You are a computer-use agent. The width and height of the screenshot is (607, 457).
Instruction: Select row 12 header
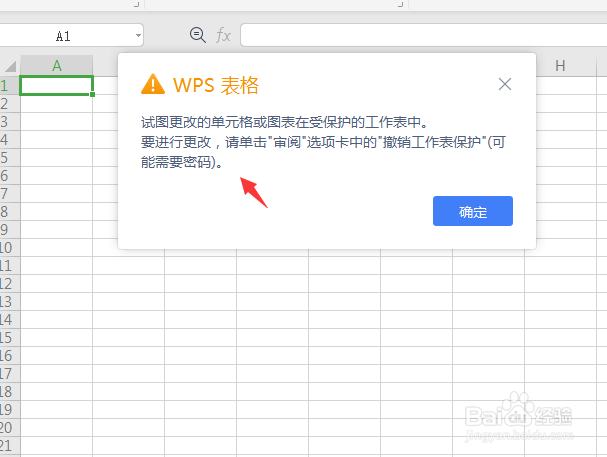10,284
